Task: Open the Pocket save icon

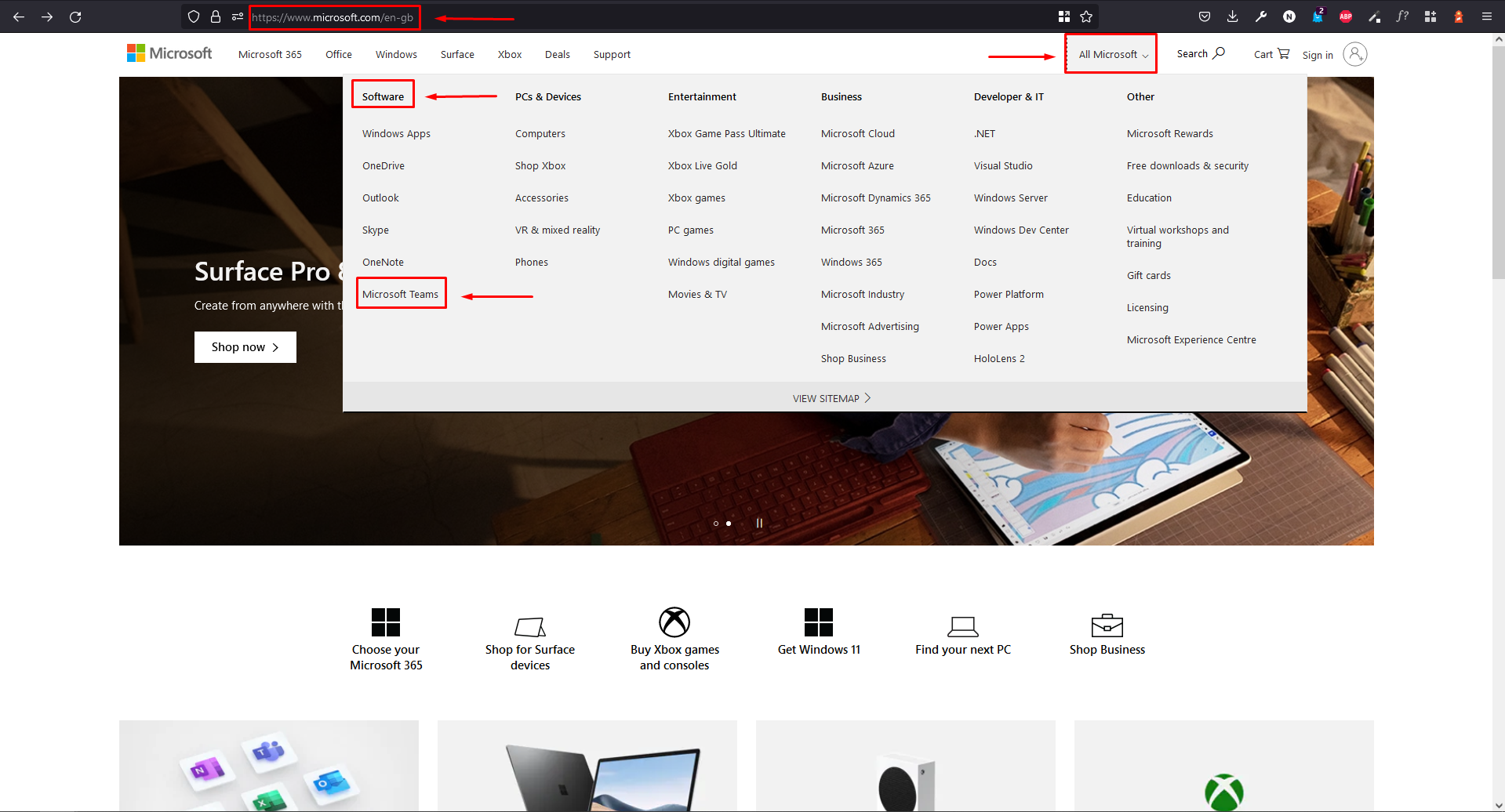Action: coord(1205,16)
